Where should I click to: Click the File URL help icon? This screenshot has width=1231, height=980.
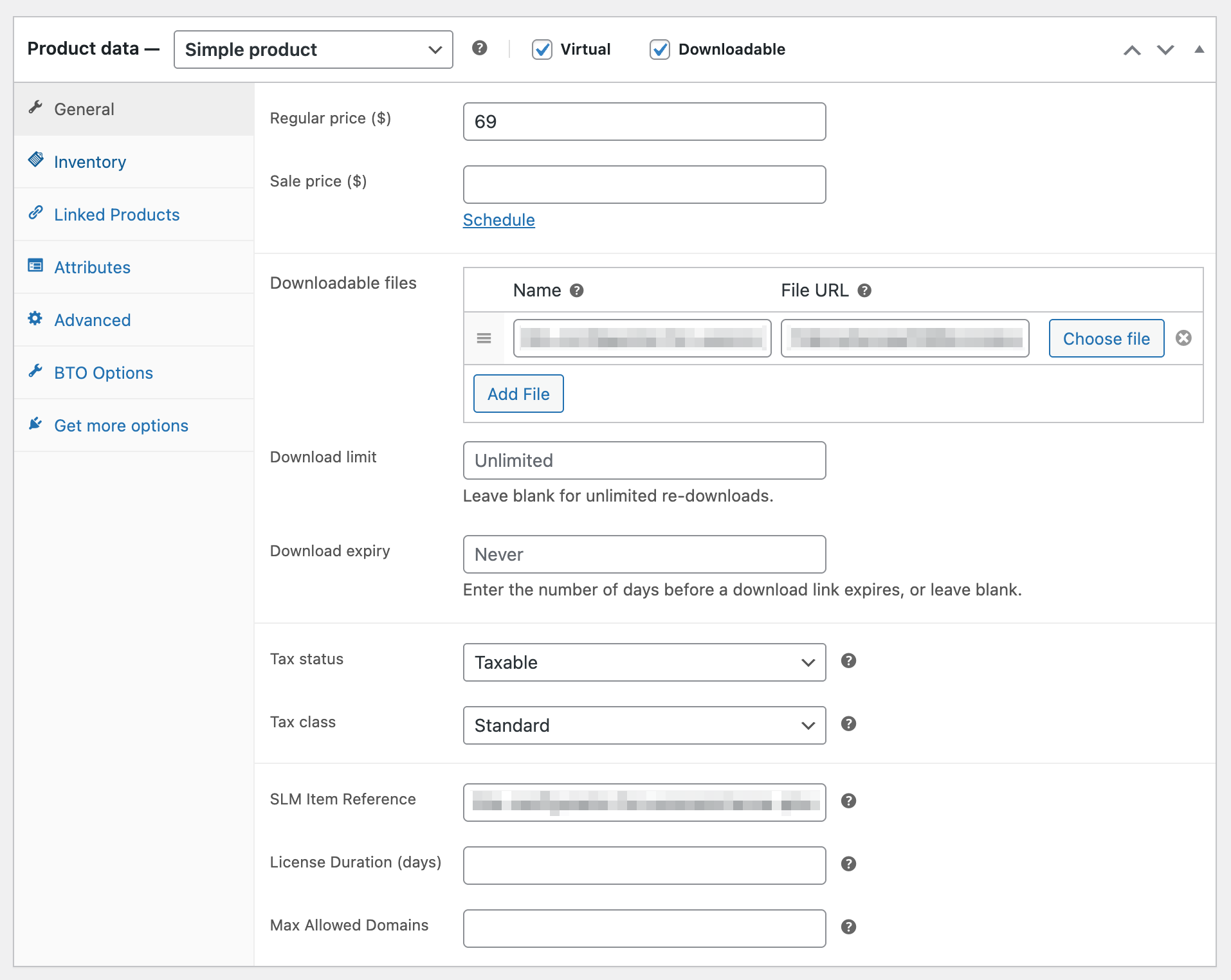[864, 291]
